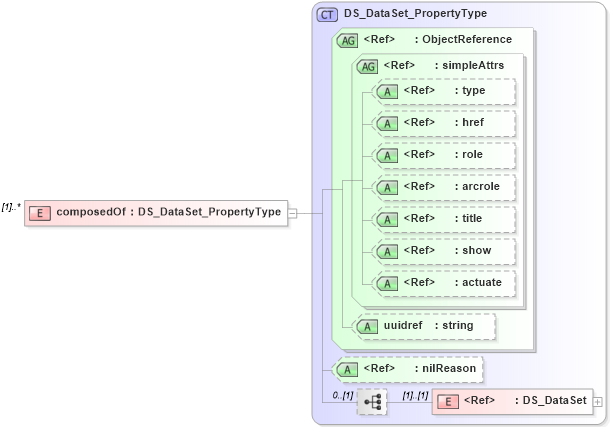Select the ': title' attribute label
The width and height of the screenshot is (610, 427).
(x=468, y=218)
